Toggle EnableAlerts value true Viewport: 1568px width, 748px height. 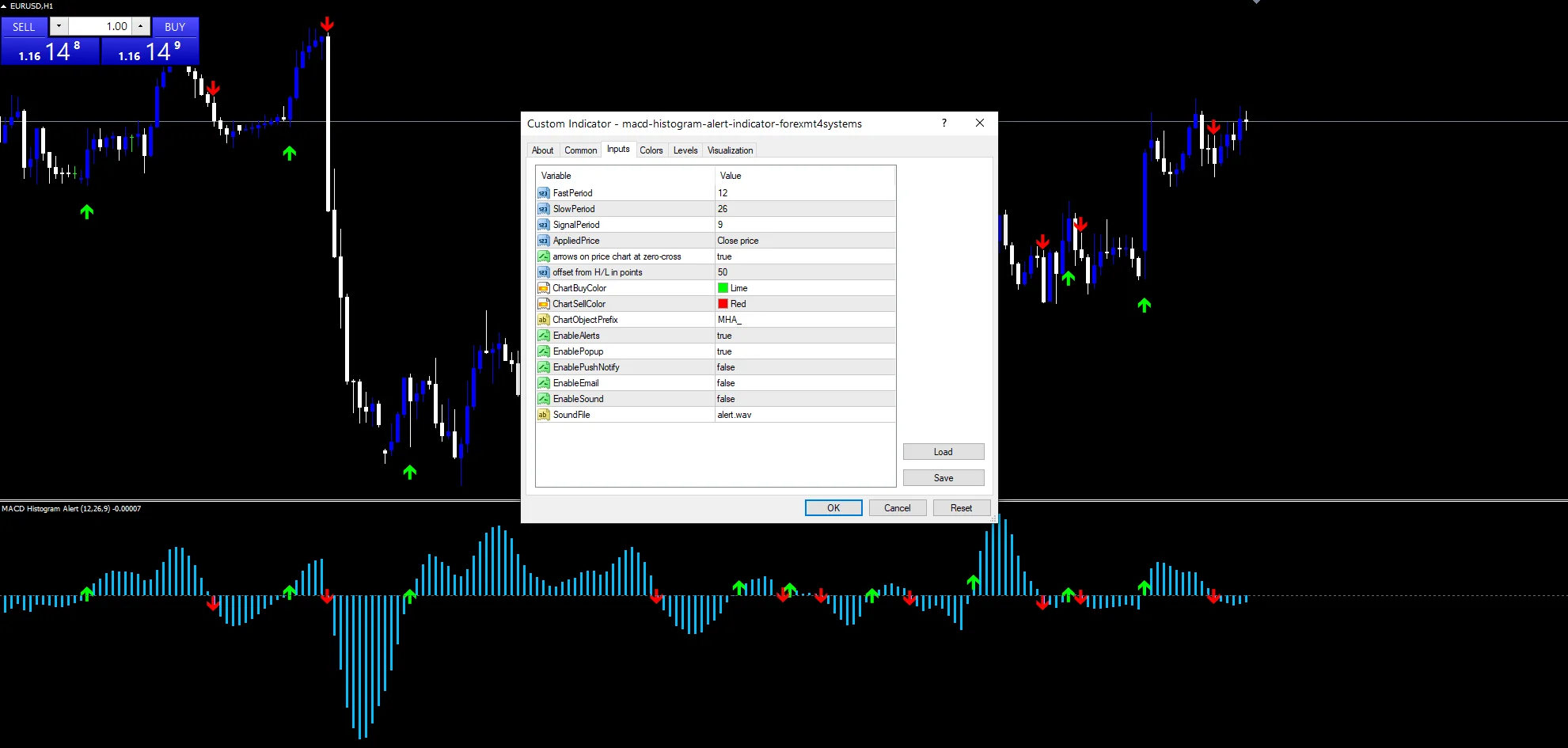(805, 336)
